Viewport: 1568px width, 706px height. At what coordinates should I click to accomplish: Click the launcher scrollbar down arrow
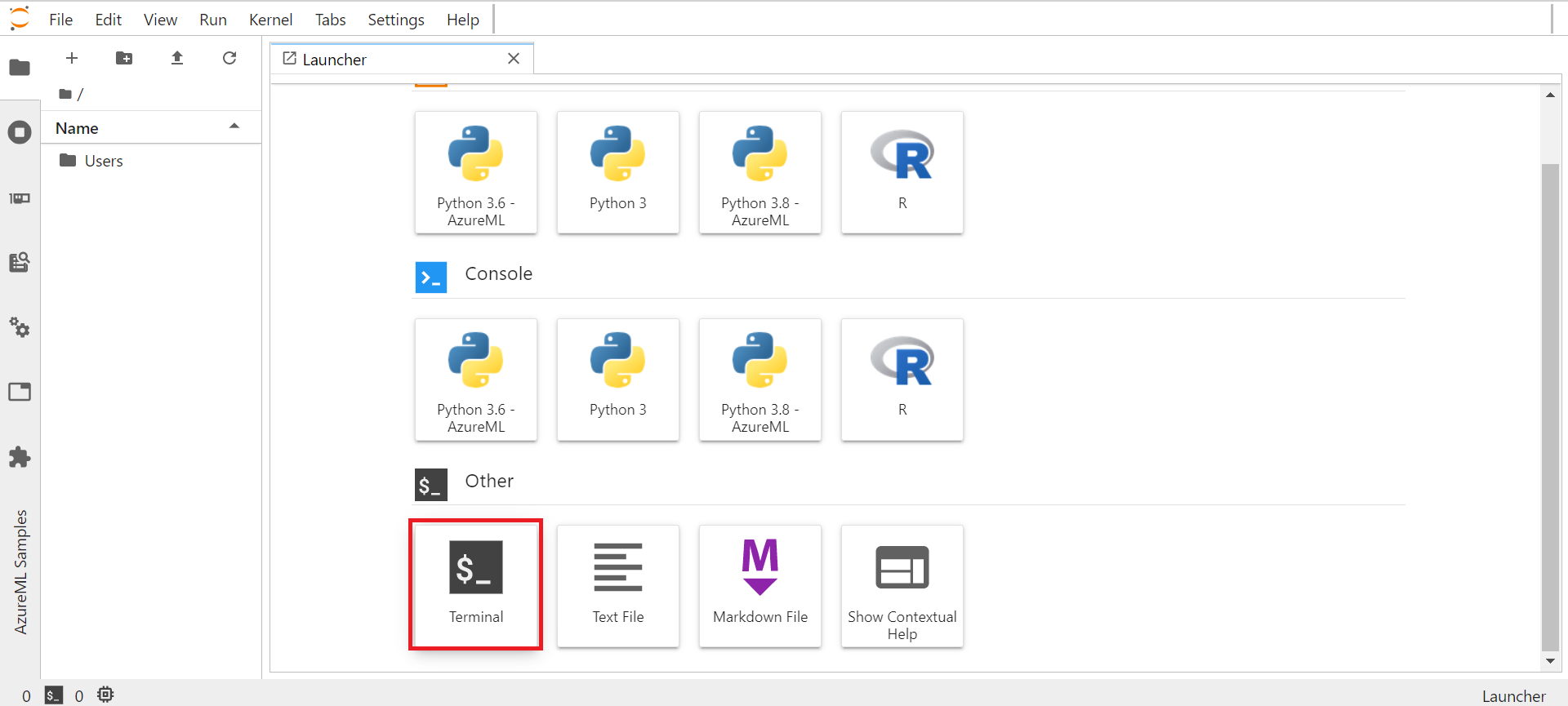point(1550,661)
